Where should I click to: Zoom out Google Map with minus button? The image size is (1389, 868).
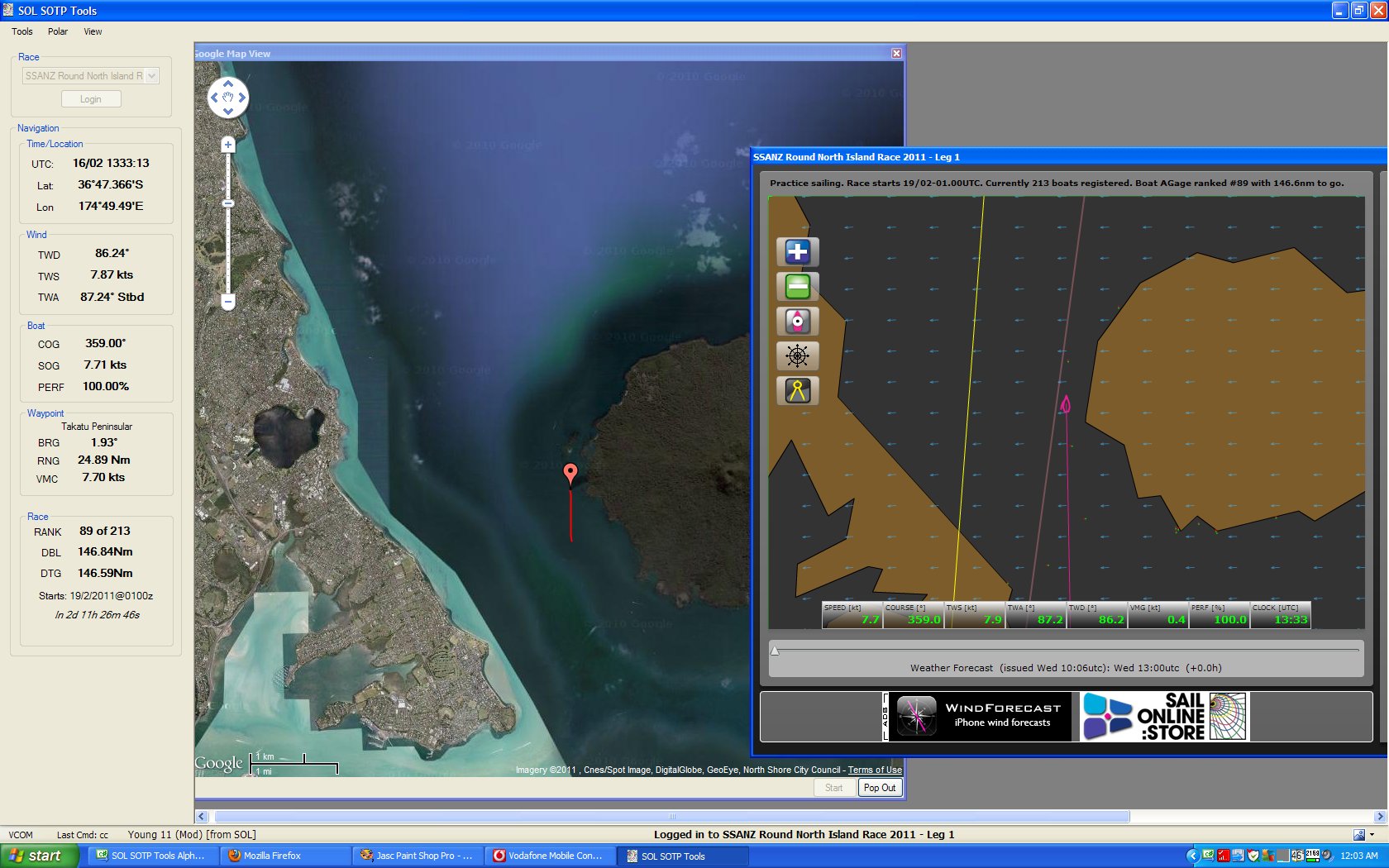228,302
